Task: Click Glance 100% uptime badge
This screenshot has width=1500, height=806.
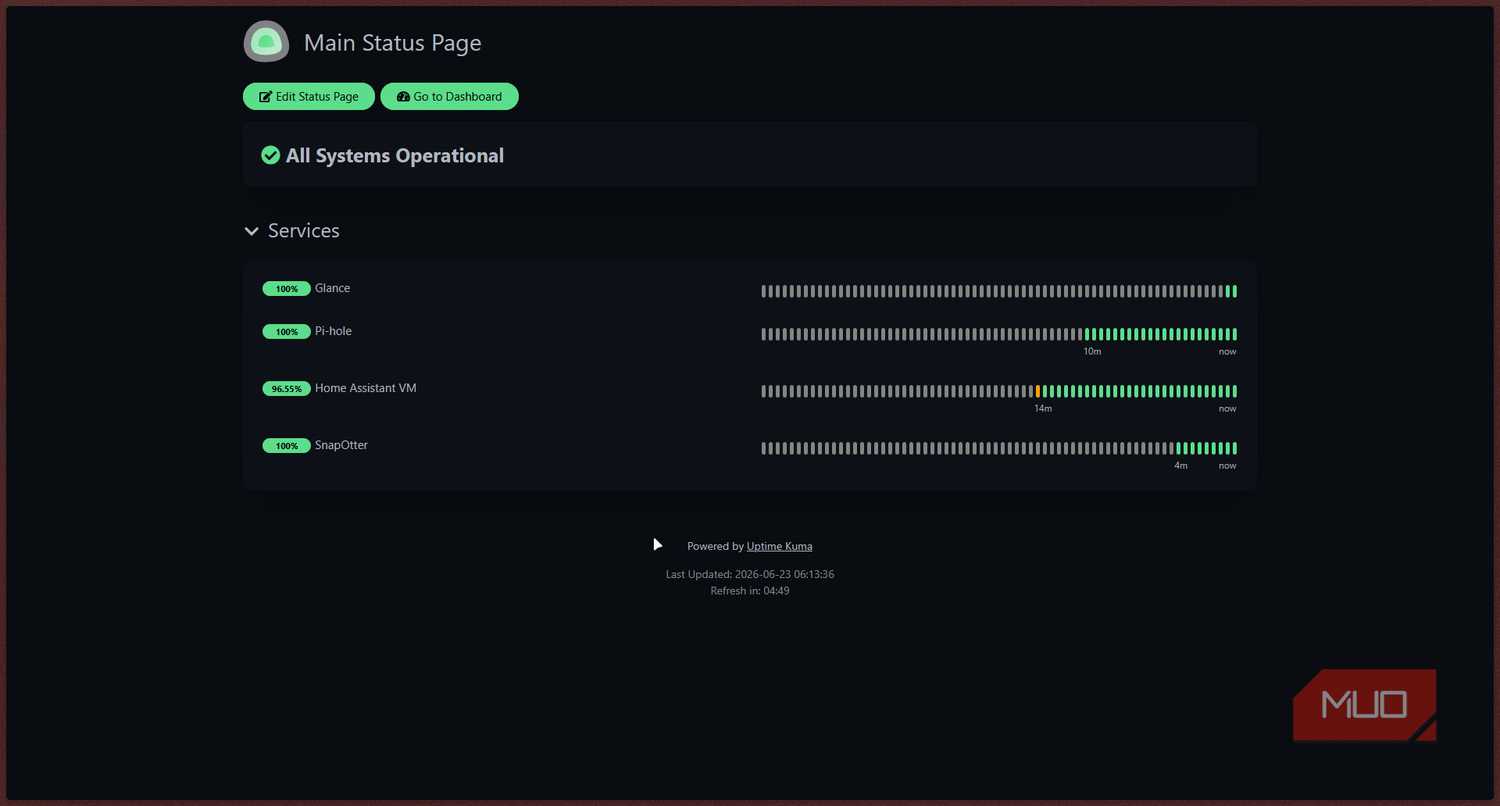Action: 287,289
